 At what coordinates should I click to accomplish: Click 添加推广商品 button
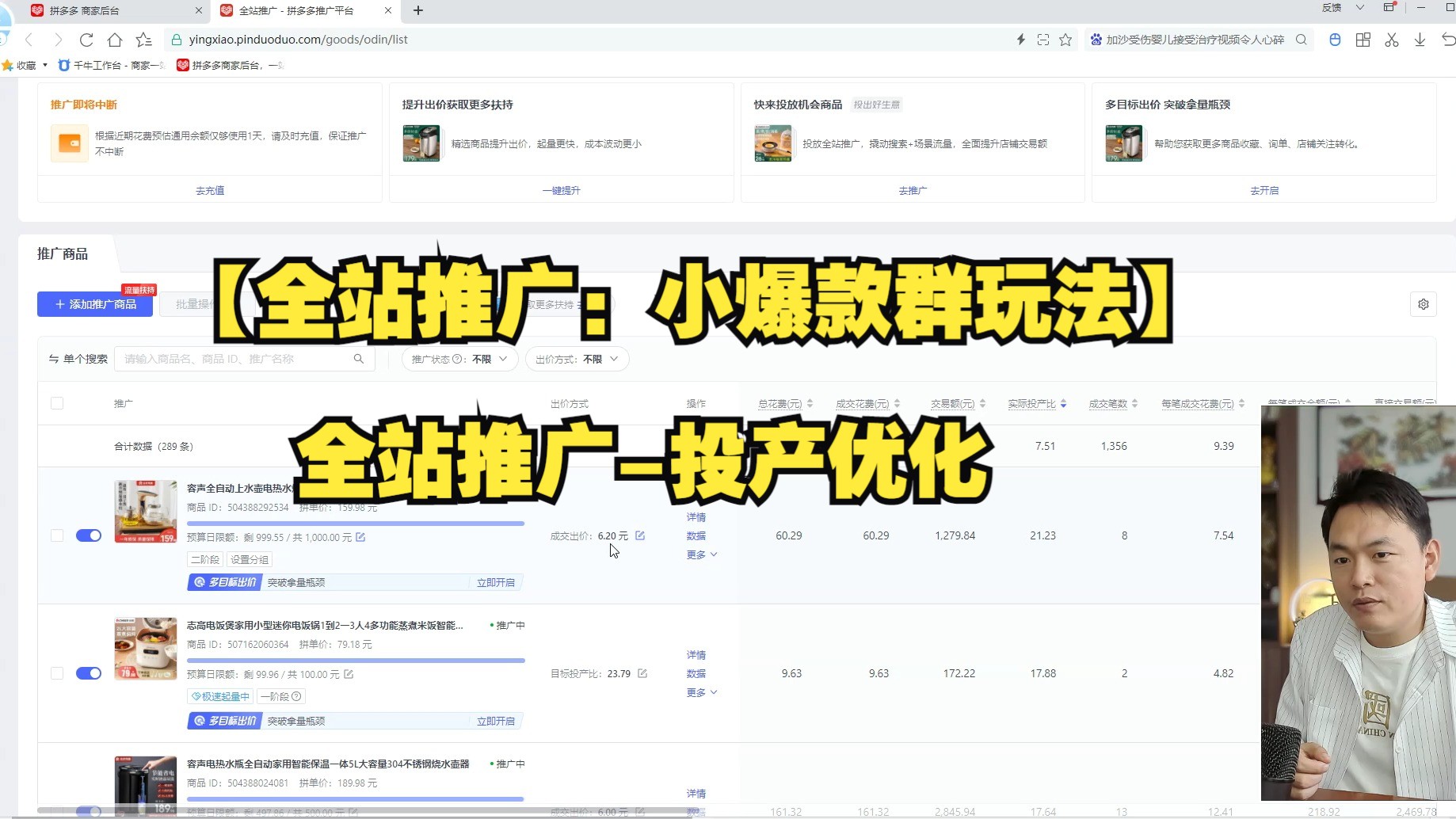[x=95, y=304]
